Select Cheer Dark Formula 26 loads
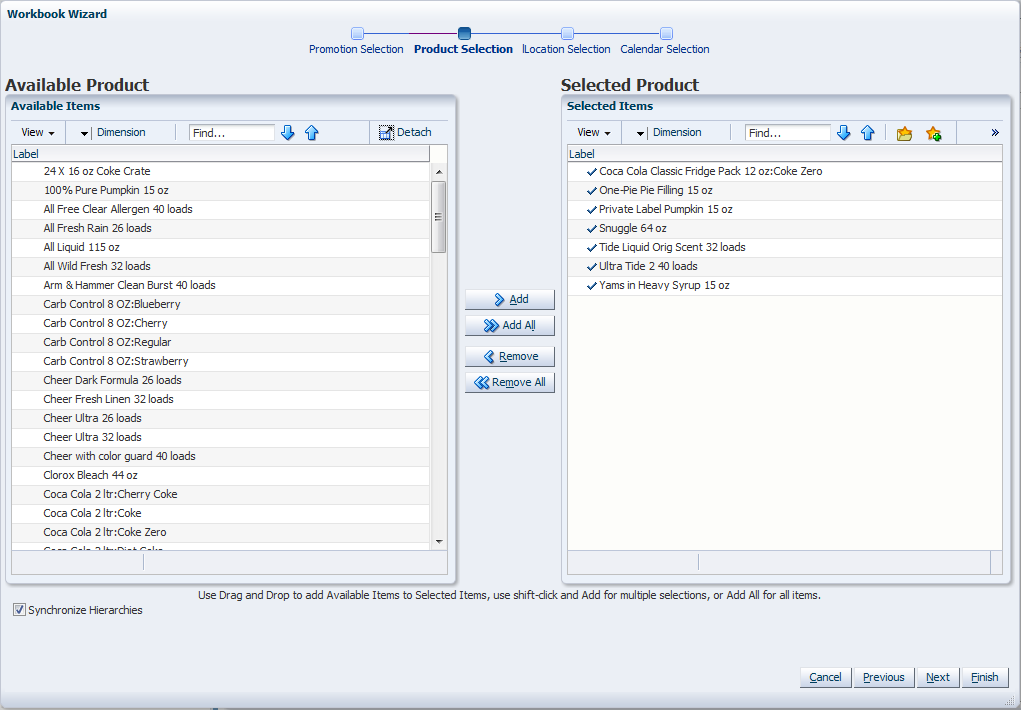Viewport: 1021px width, 710px height. 220,380
